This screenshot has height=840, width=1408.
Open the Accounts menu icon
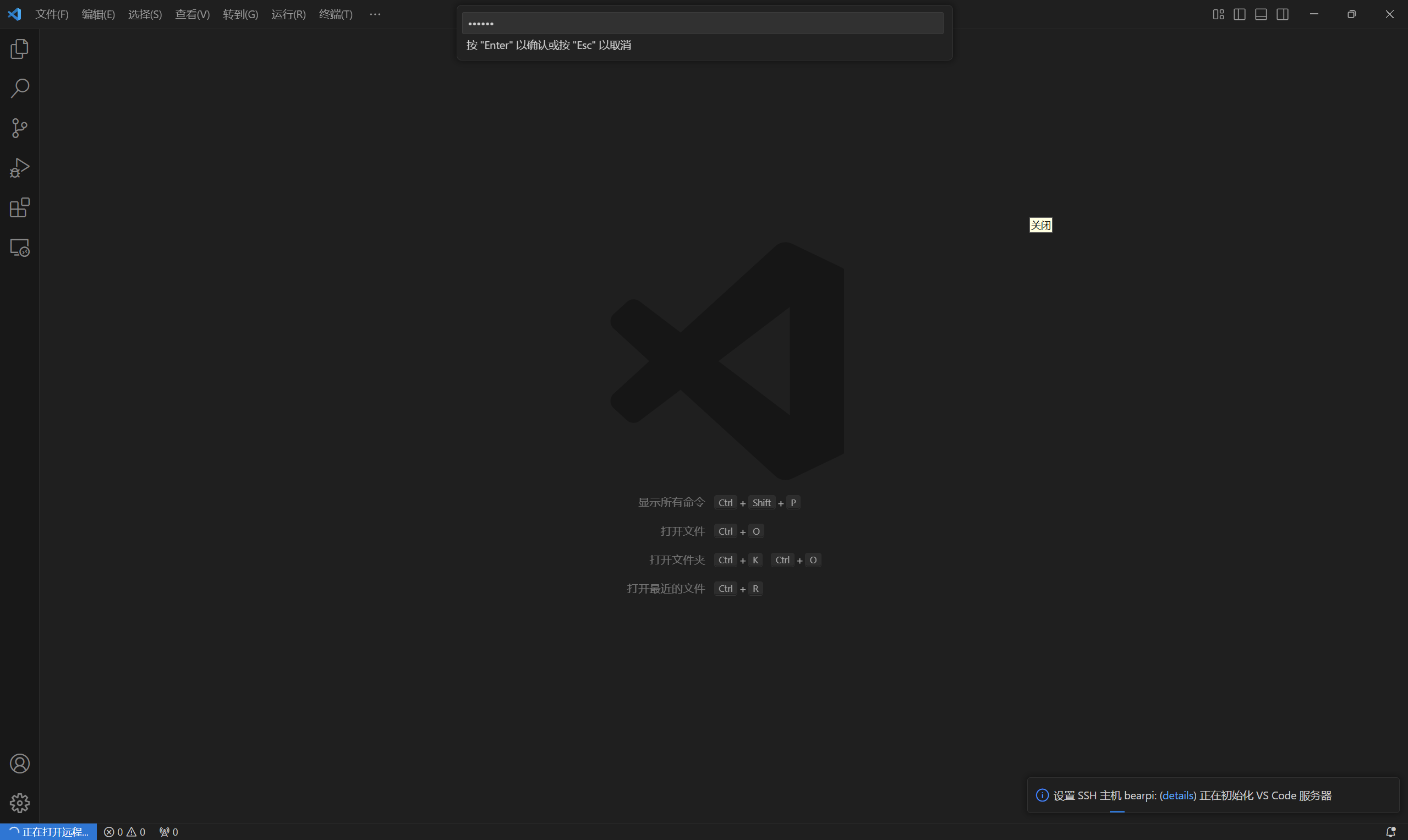tap(19, 764)
